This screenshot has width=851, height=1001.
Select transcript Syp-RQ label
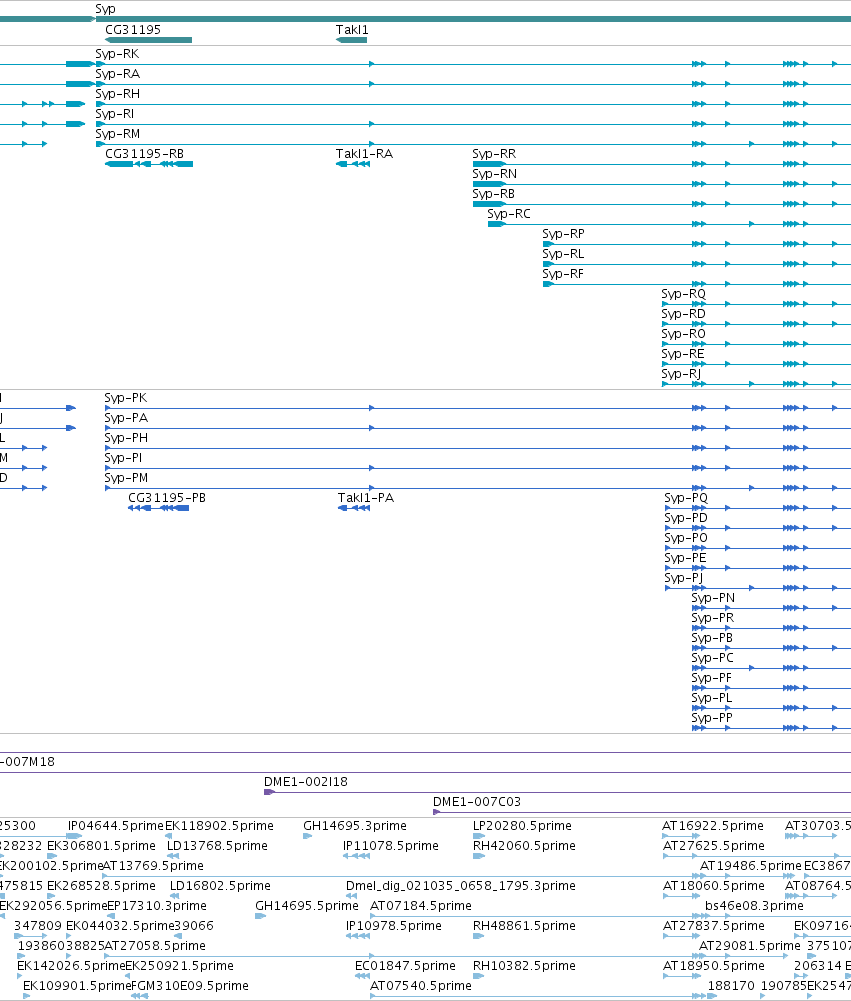pos(684,294)
